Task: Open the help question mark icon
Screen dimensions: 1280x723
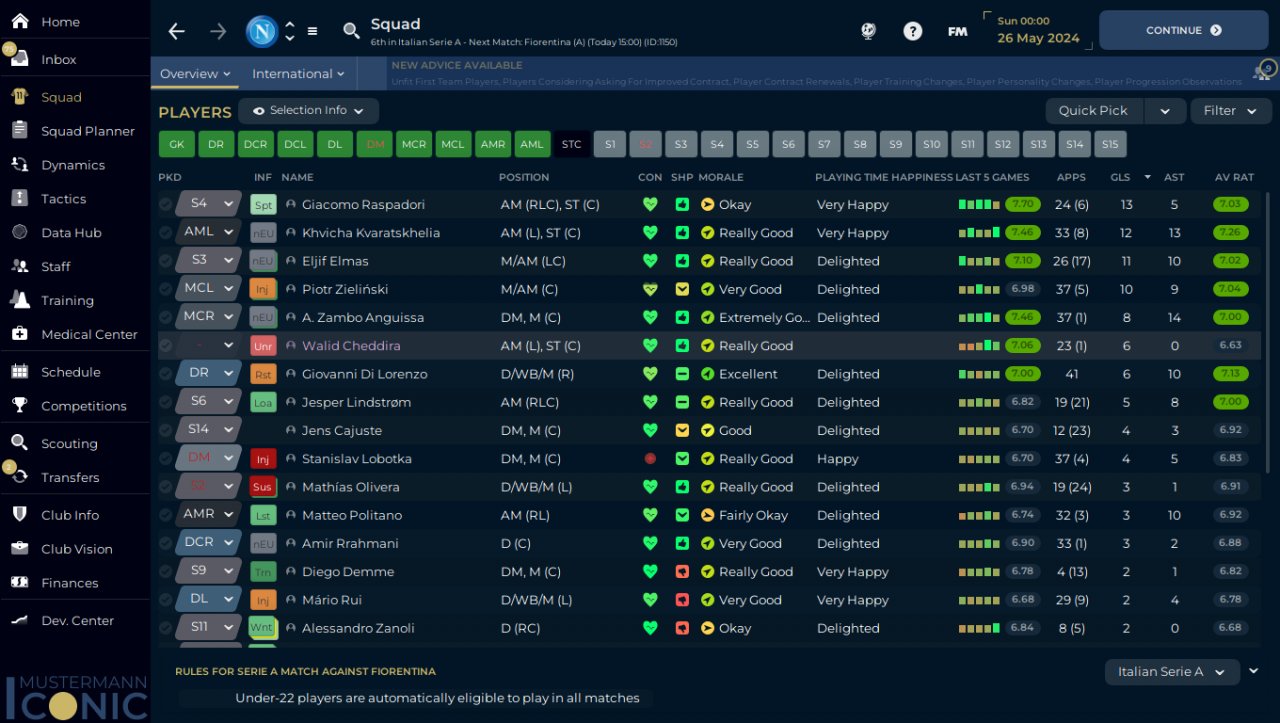Action: pyautogui.click(x=912, y=31)
